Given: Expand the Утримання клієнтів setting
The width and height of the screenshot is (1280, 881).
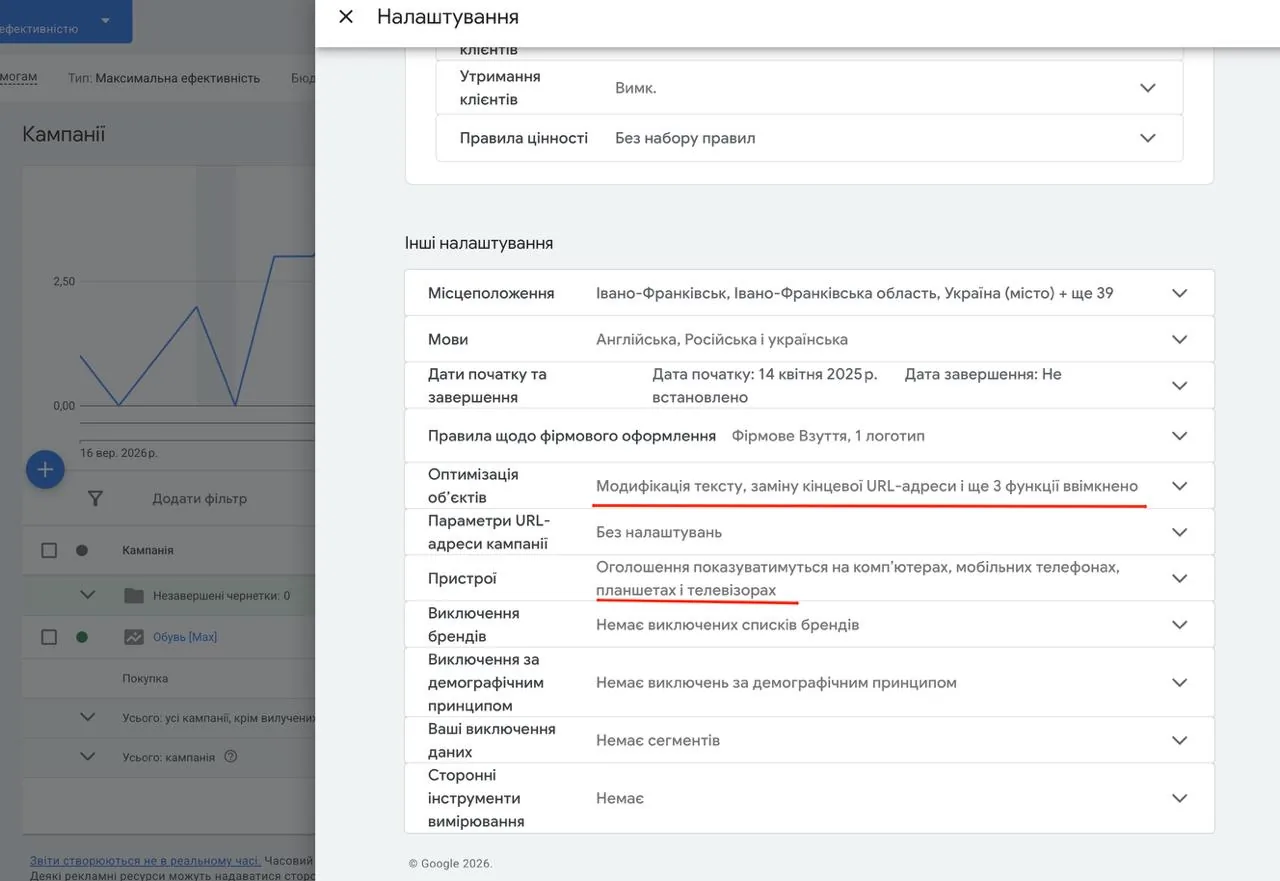Looking at the screenshot, I should 1148,88.
